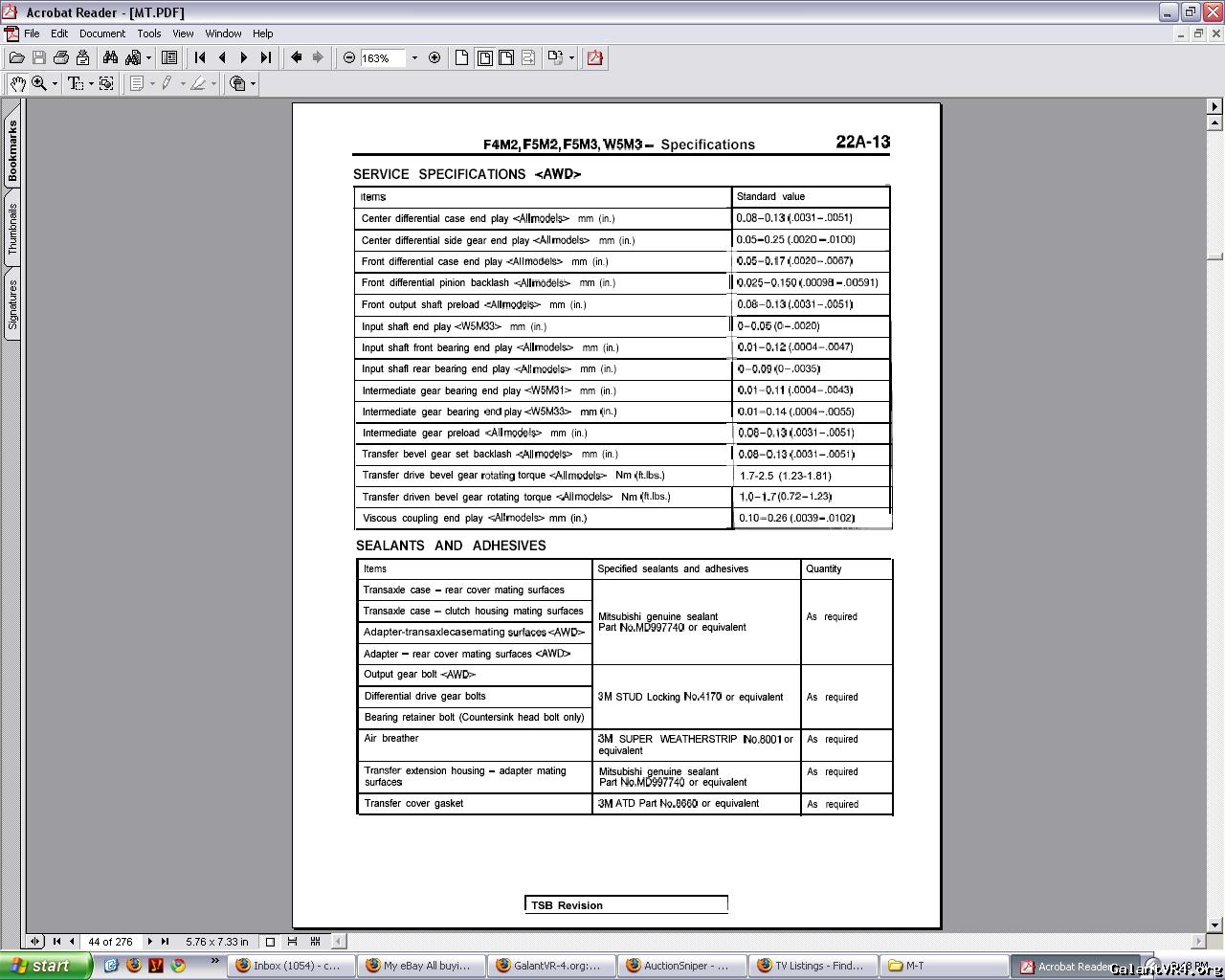Click status bar next page button
The width and height of the screenshot is (1225, 980).
click(149, 942)
